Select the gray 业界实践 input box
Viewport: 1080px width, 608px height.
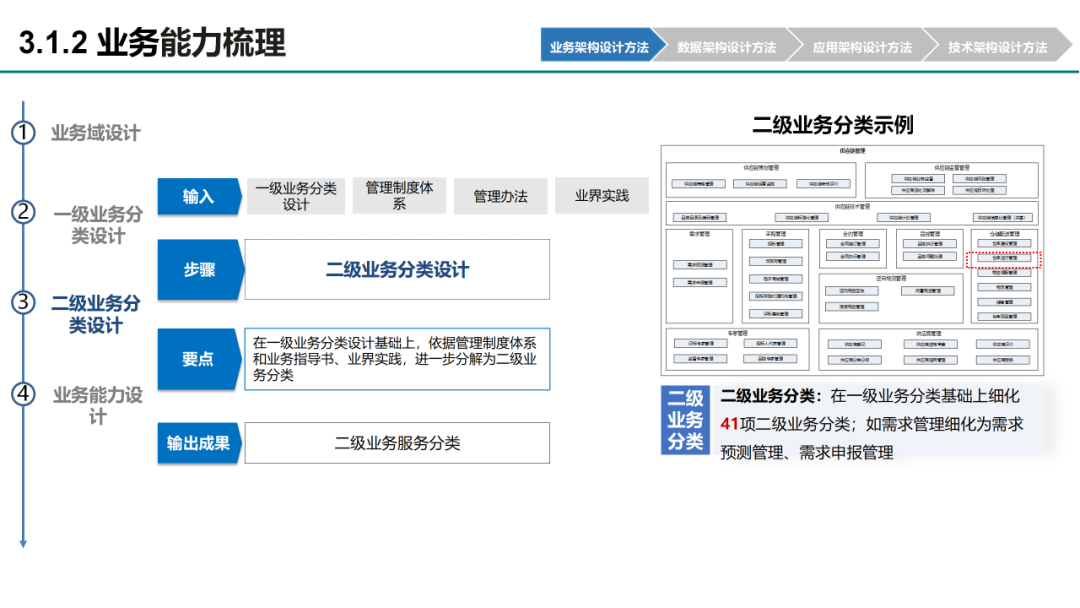coord(602,196)
